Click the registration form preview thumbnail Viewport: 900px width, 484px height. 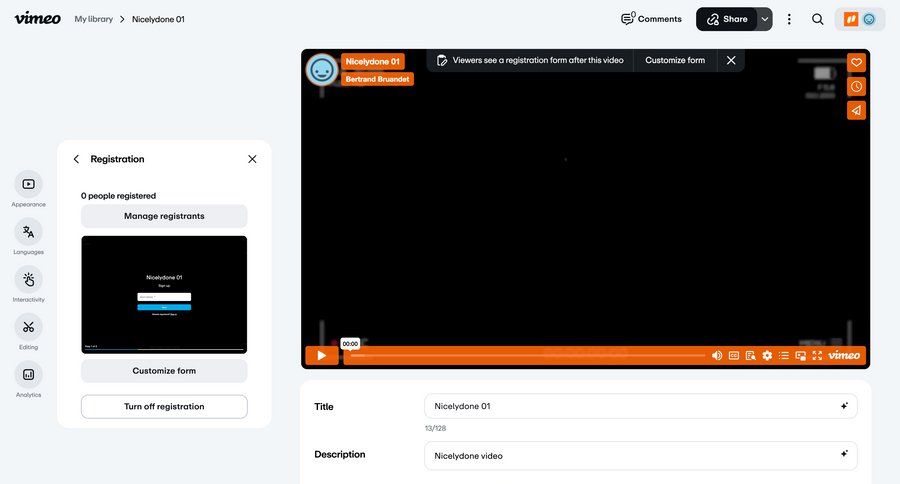coord(164,295)
